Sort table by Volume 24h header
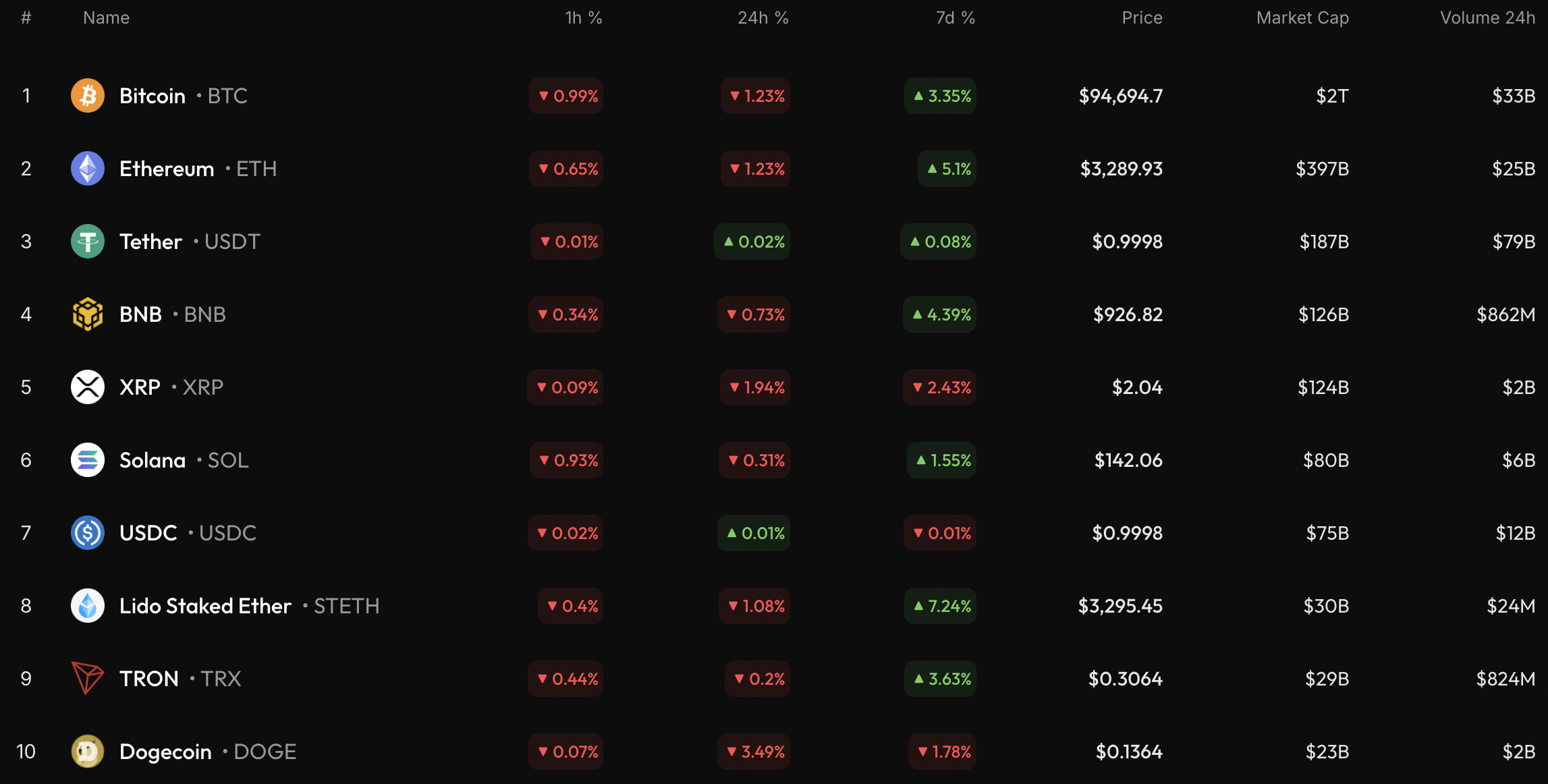Viewport: 1548px width, 784px height. (1487, 18)
